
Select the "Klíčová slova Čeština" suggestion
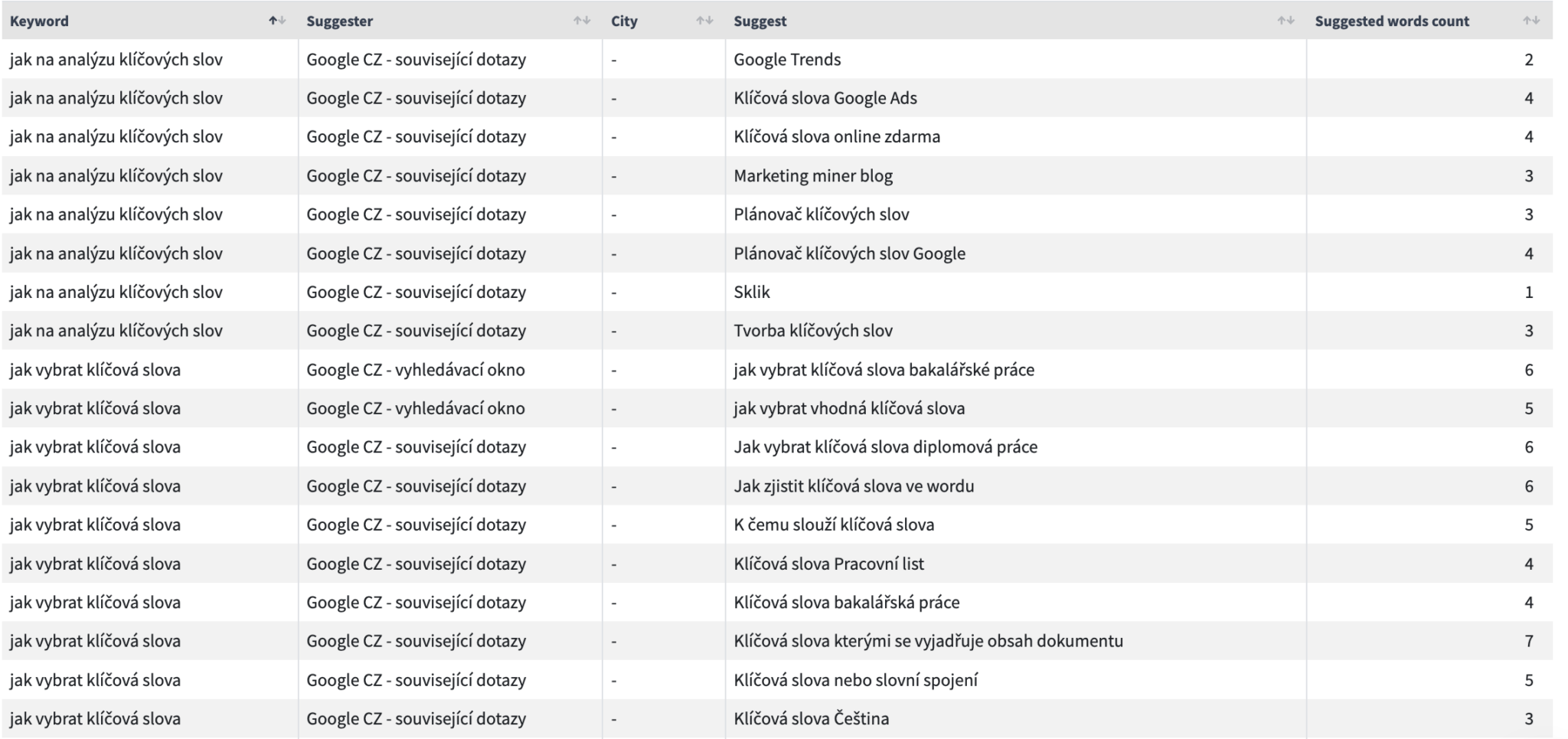point(812,718)
